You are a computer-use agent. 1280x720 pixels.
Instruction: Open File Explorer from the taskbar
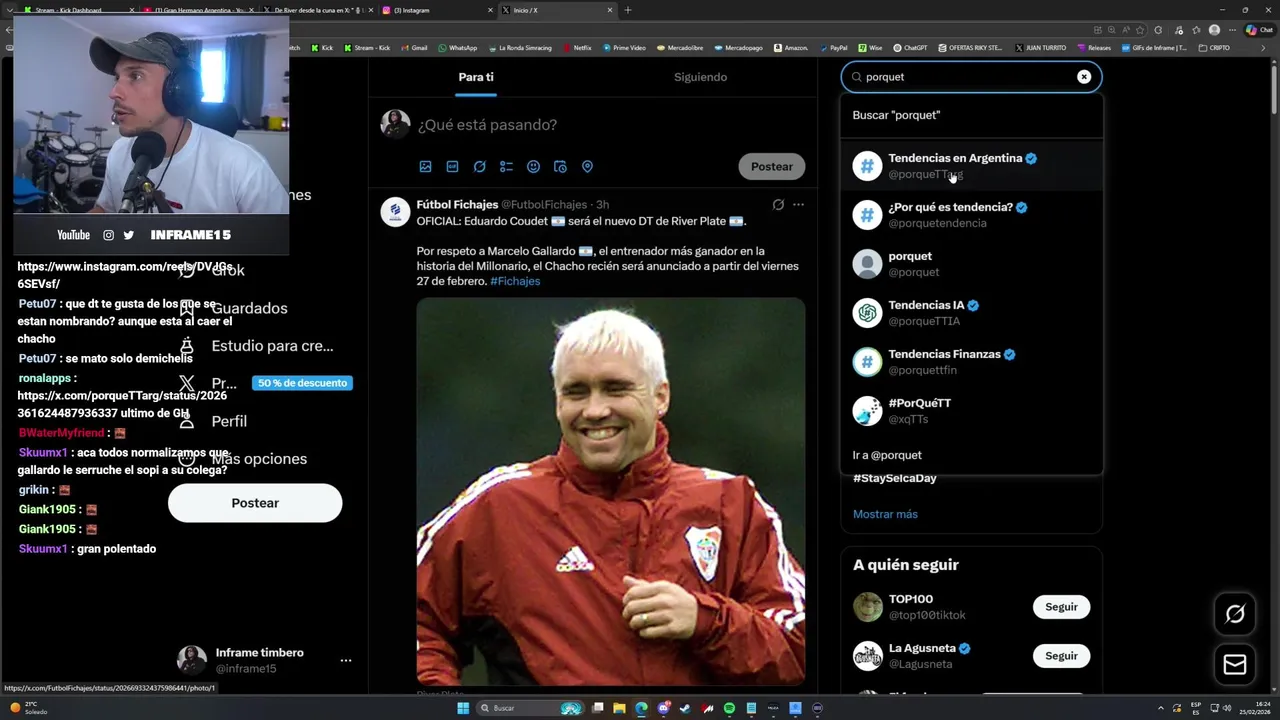pyautogui.click(x=619, y=708)
